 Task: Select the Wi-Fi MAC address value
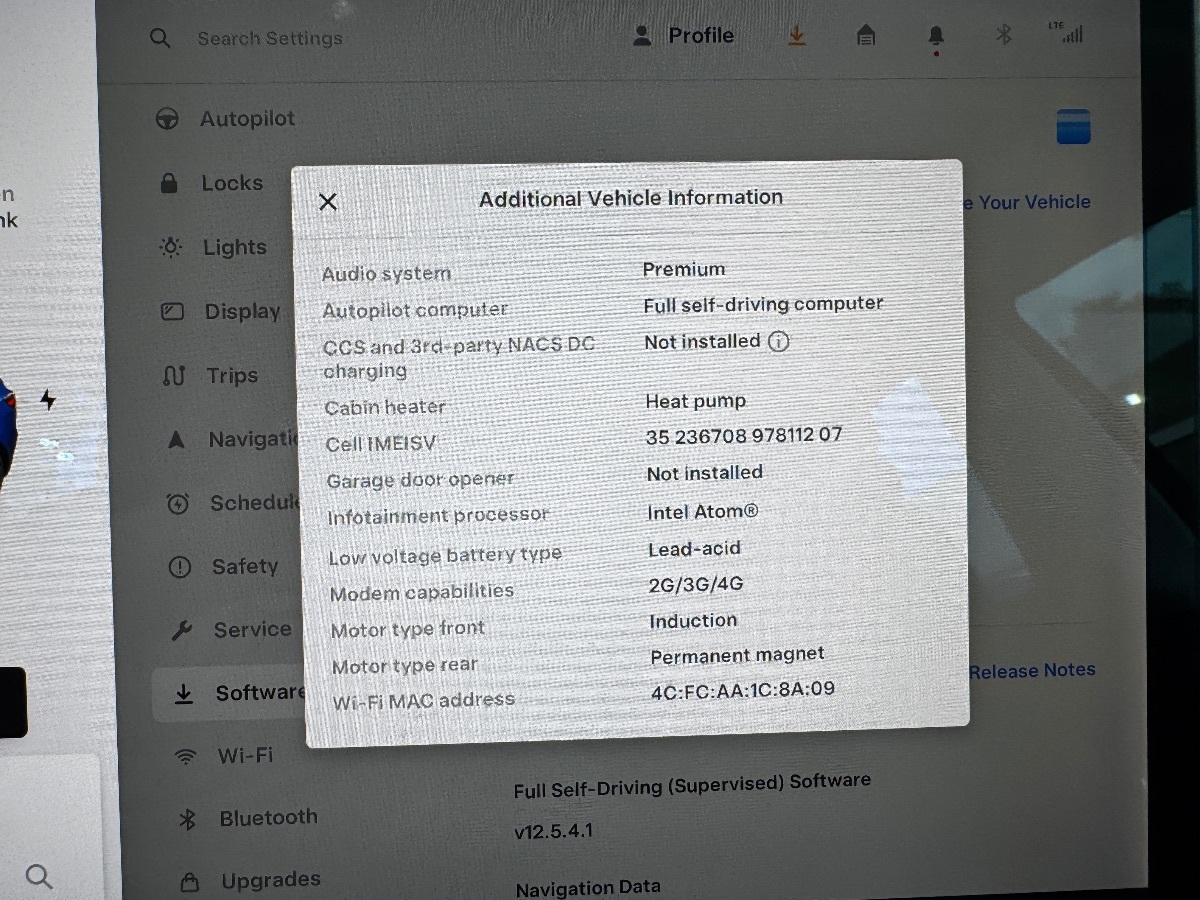tap(742, 689)
